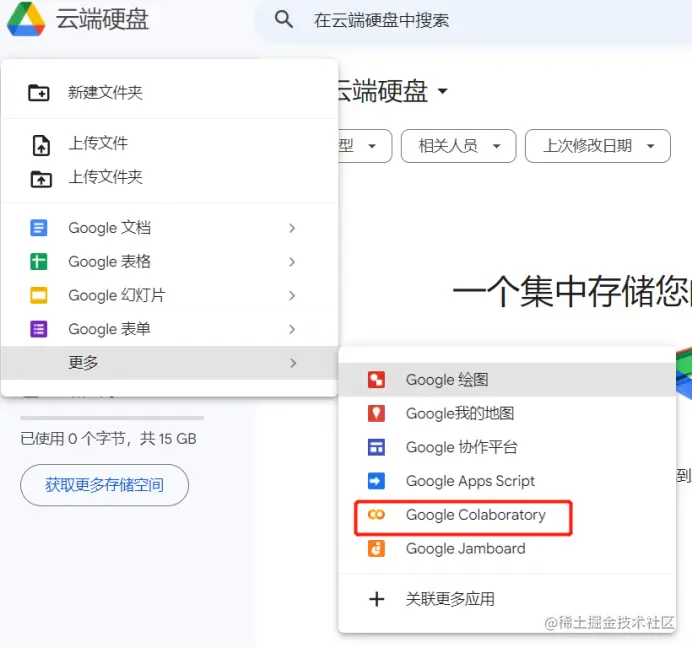
Task: Select Google Apps Script in submenu
Action: (507, 481)
